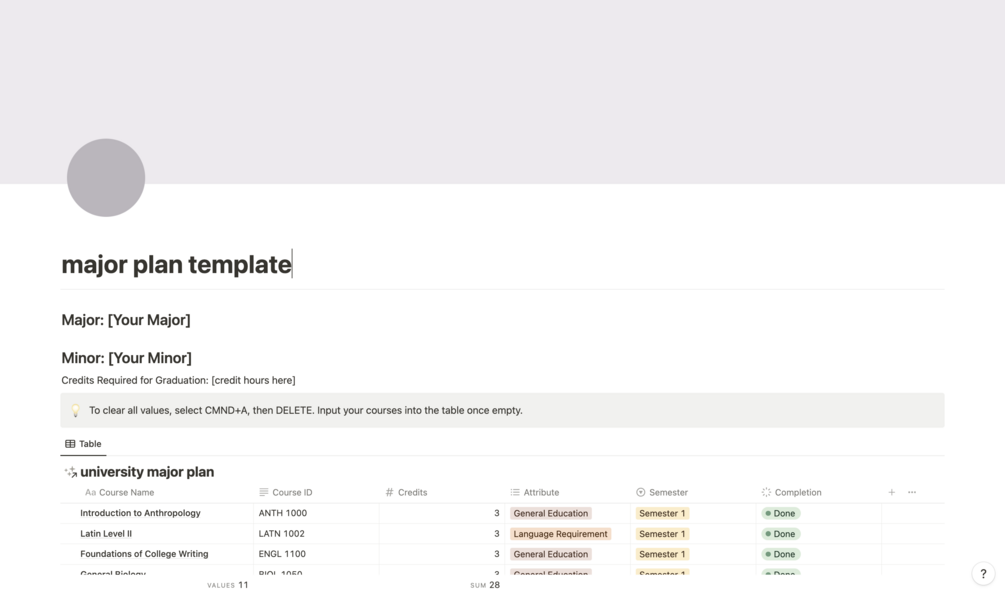The height and width of the screenshot is (595, 1005).
Task: Click the SUM 28 credits calculation
Action: [x=486, y=585]
